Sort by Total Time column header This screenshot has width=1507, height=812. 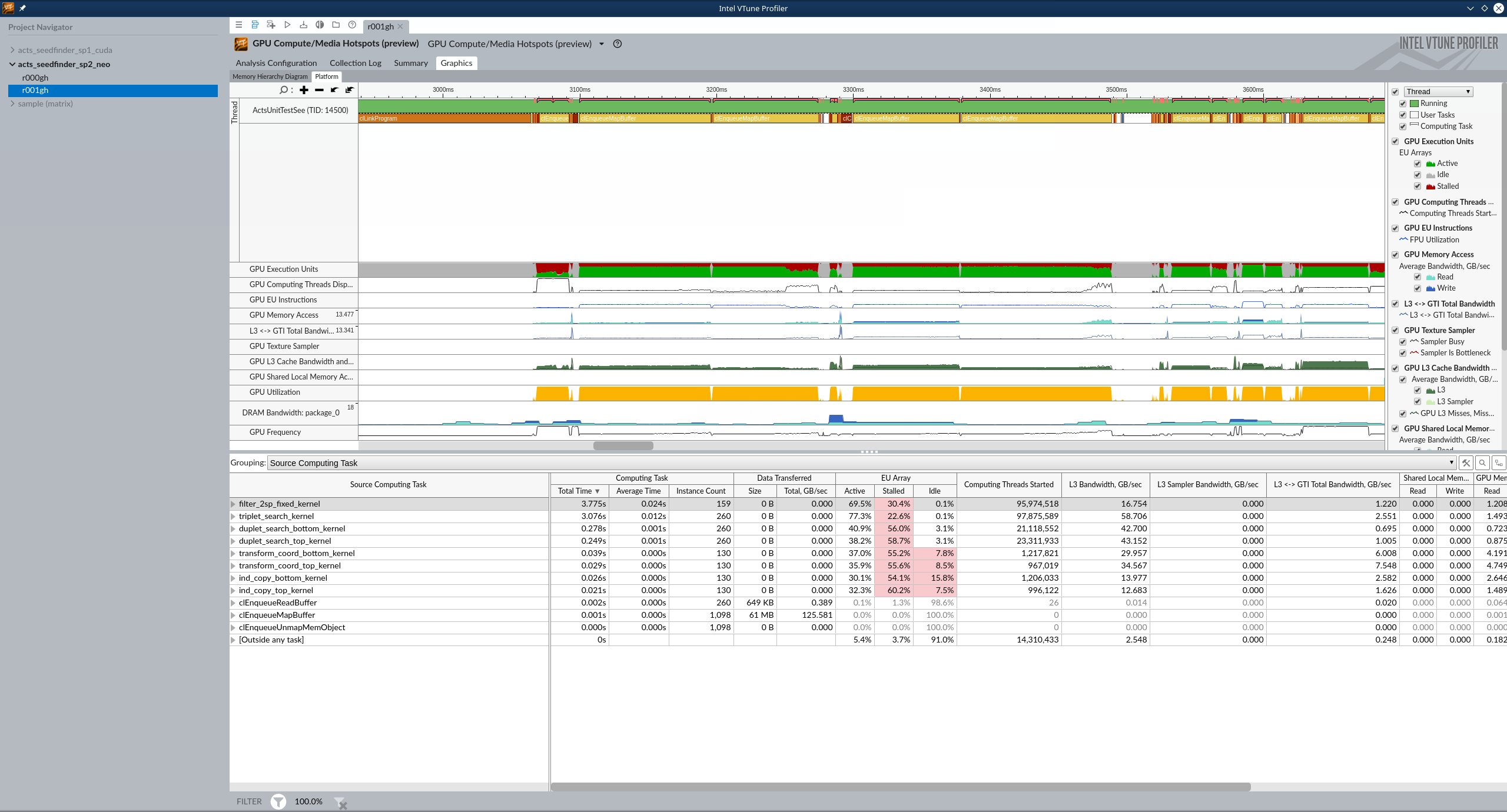tap(579, 491)
